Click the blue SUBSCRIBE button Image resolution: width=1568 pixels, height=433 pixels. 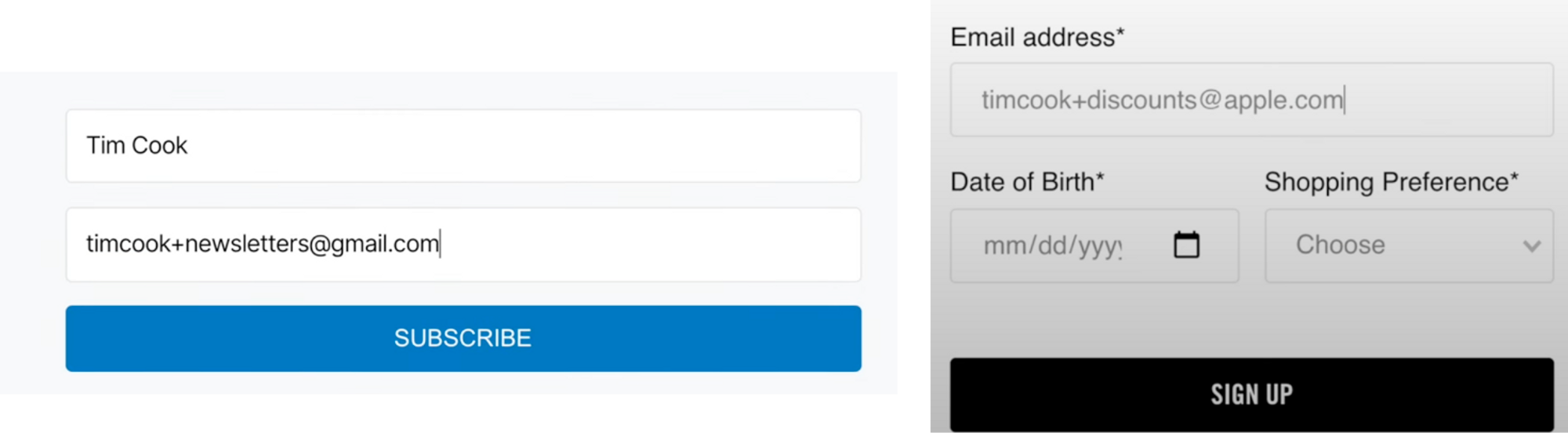pyautogui.click(x=463, y=338)
